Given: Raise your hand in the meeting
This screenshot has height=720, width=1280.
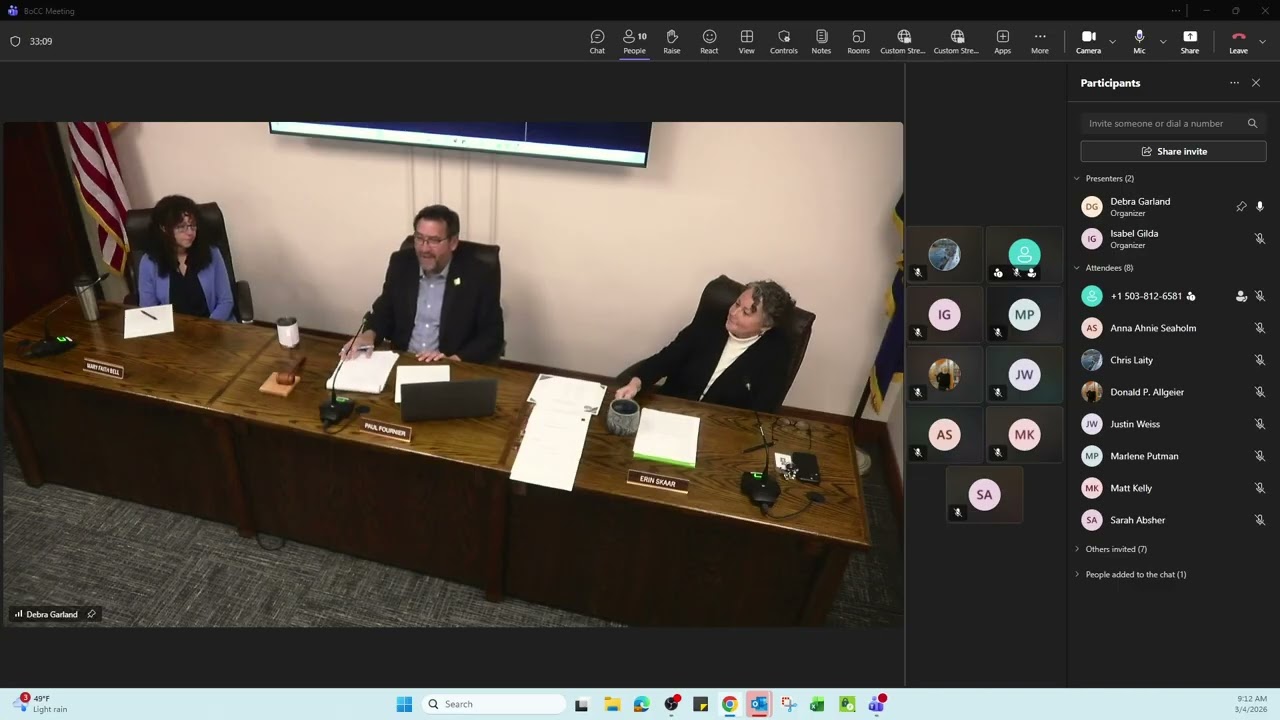Looking at the screenshot, I should click(672, 41).
